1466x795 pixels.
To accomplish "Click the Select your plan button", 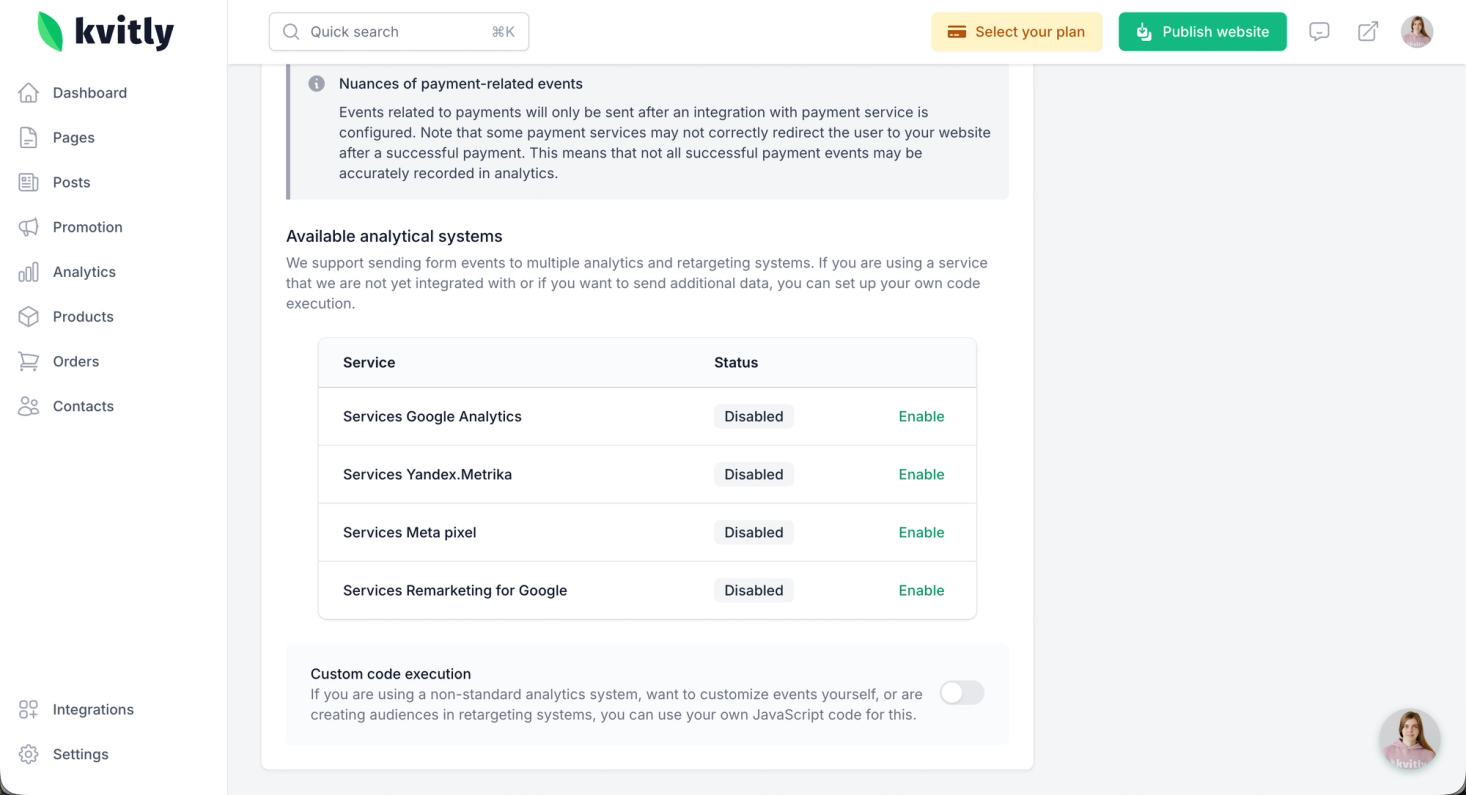I will point(1016,32).
